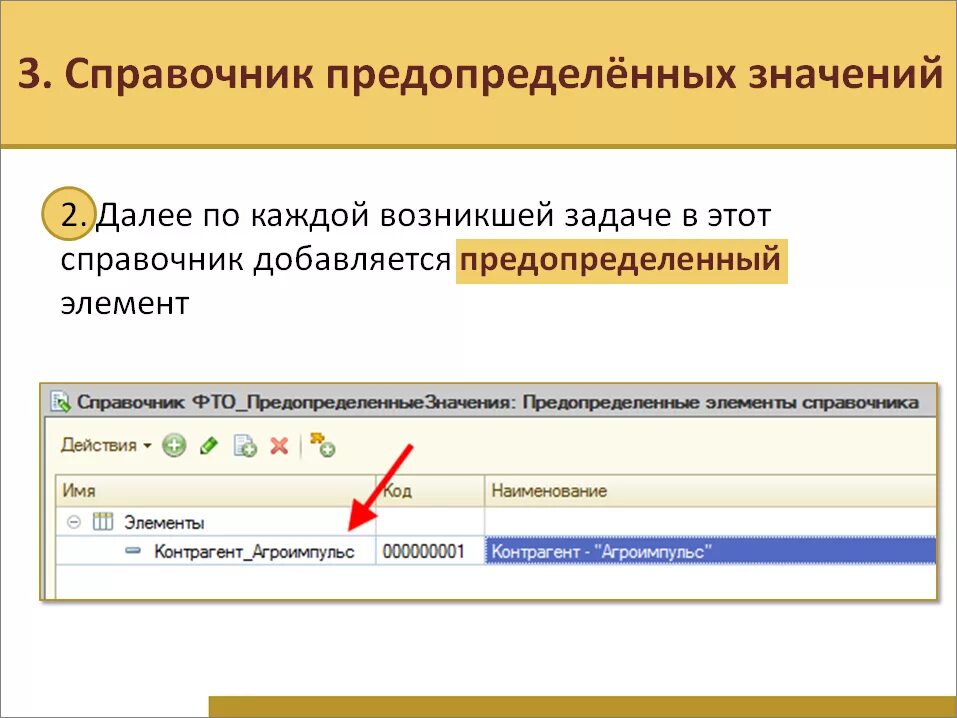Click the Контрагент - "Агроимпульс" name cell

point(710,551)
